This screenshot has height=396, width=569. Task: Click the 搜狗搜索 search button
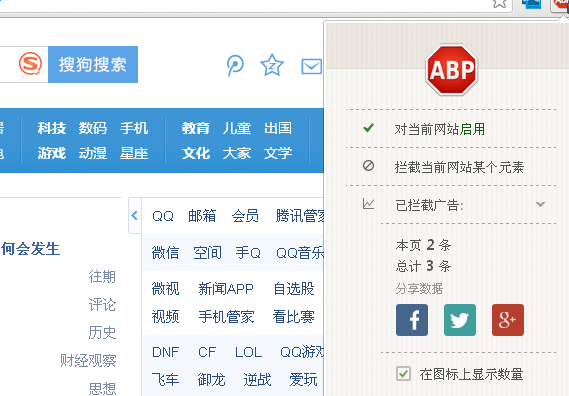click(x=93, y=65)
